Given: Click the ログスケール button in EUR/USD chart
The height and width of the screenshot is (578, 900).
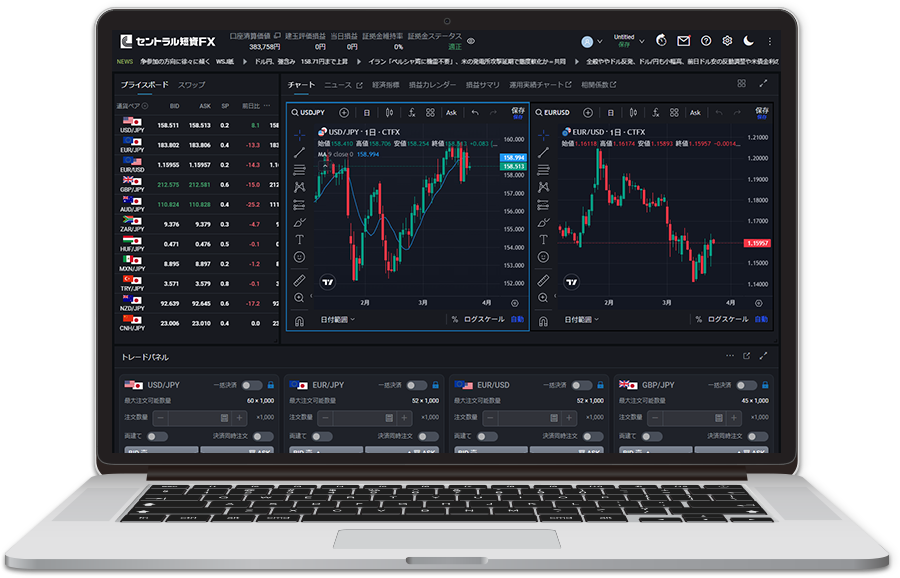Looking at the screenshot, I should [727, 320].
